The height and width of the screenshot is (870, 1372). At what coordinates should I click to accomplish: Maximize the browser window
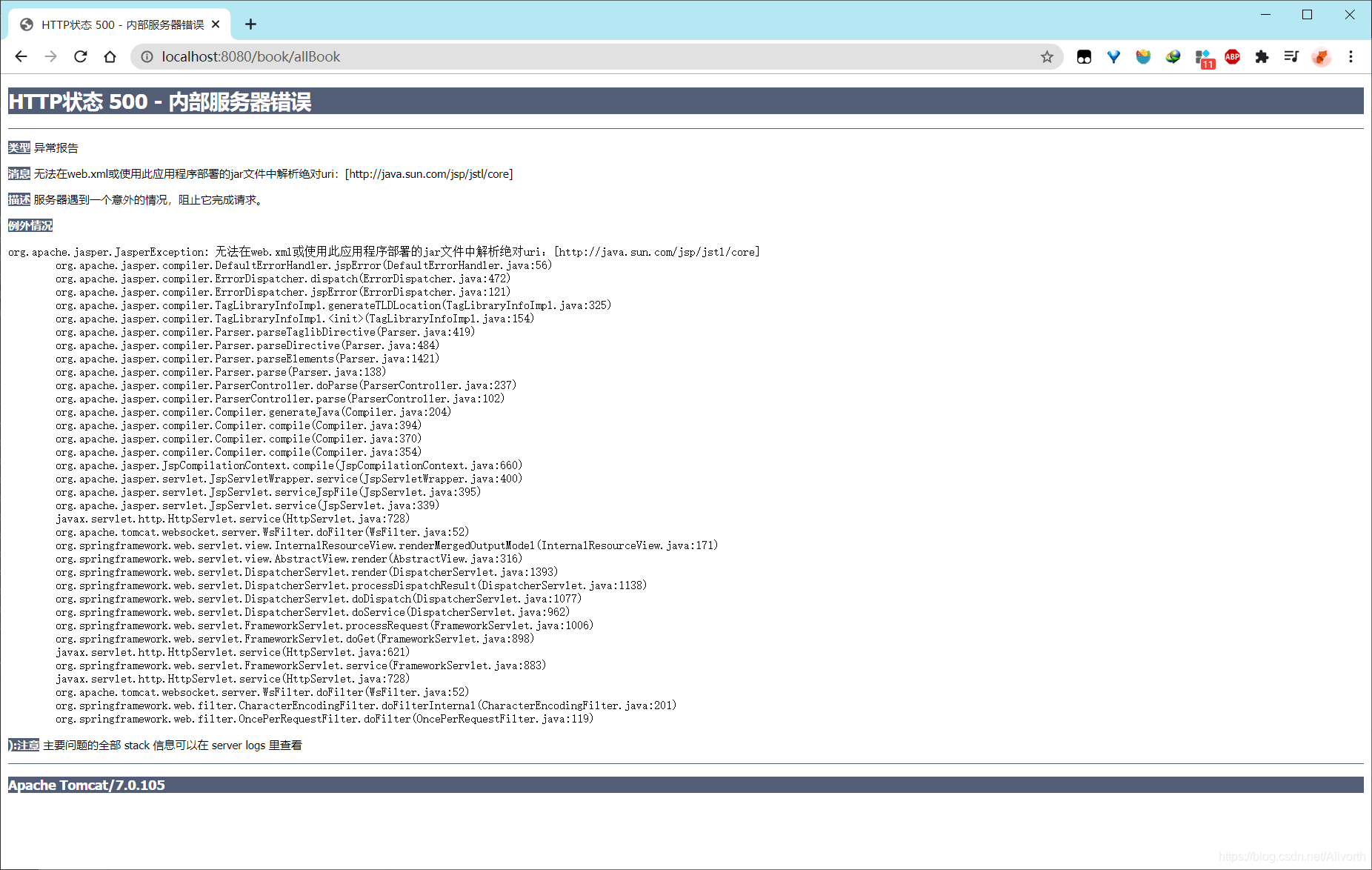pyautogui.click(x=1307, y=15)
